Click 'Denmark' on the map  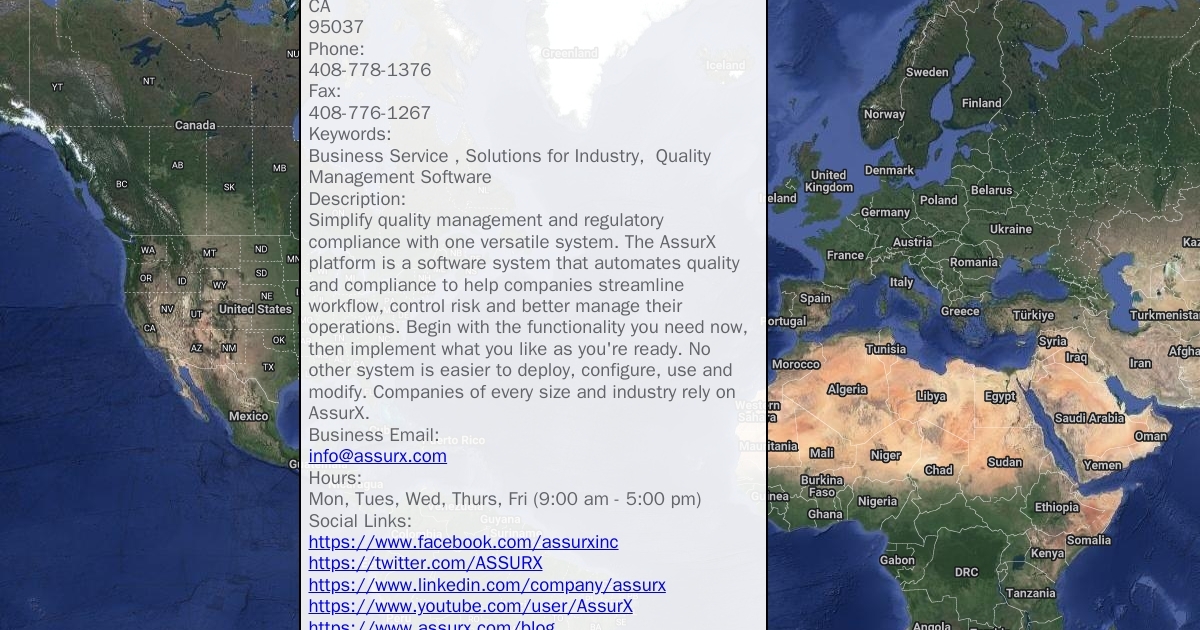tap(889, 170)
